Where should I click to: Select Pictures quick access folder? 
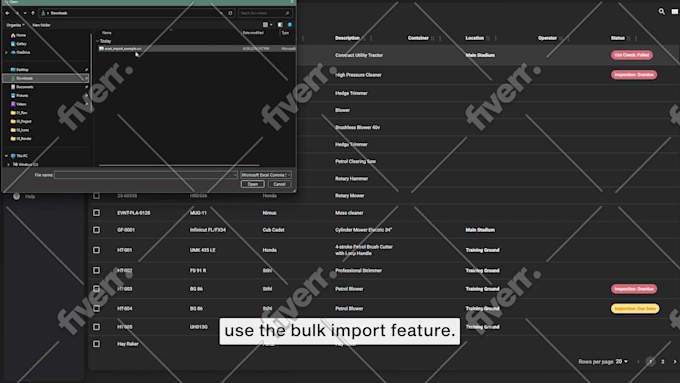tap(19, 95)
